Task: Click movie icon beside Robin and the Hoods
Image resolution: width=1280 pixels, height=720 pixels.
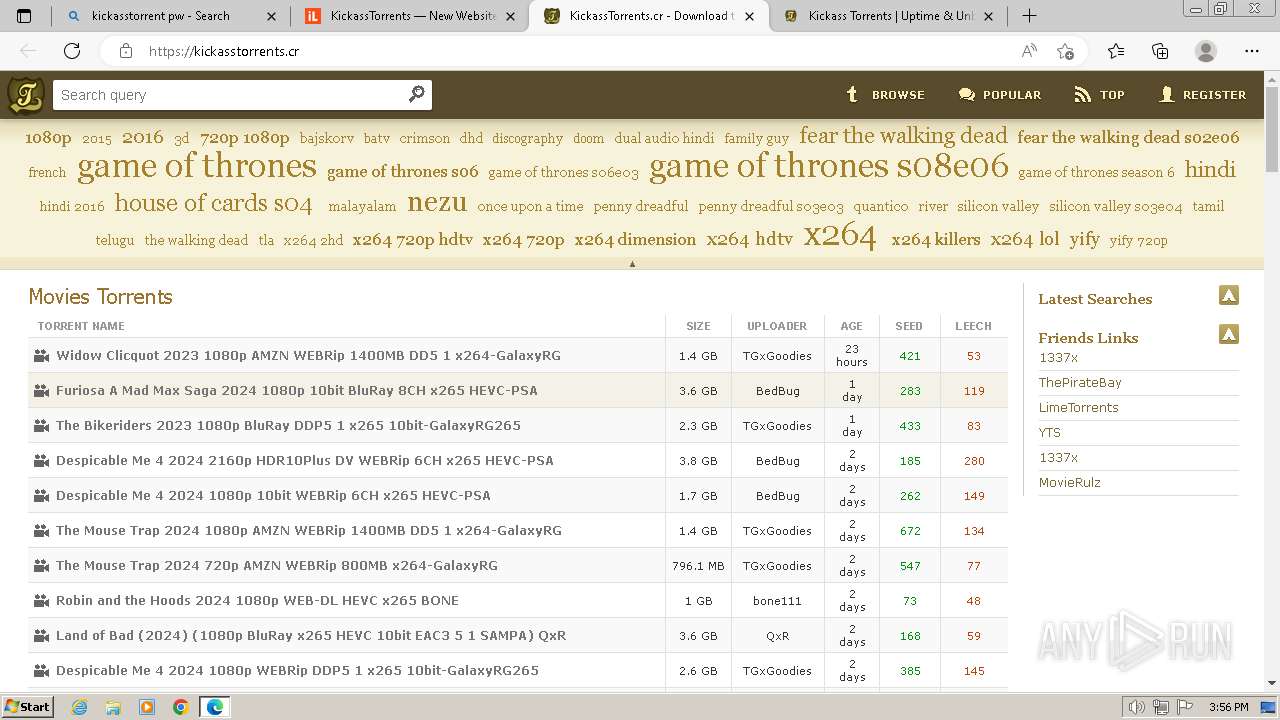Action: 41,600
